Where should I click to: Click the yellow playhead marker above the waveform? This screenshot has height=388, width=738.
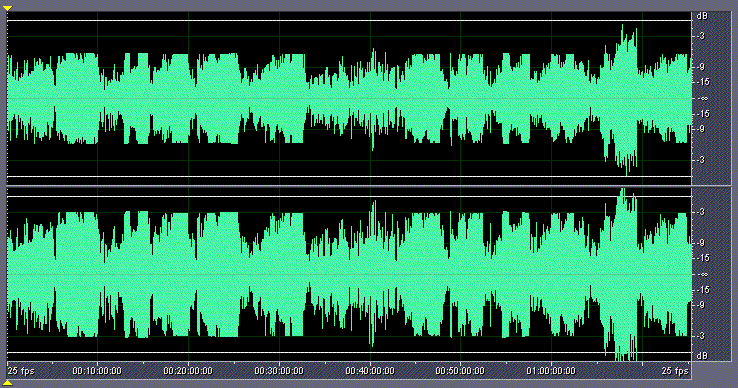7,8
